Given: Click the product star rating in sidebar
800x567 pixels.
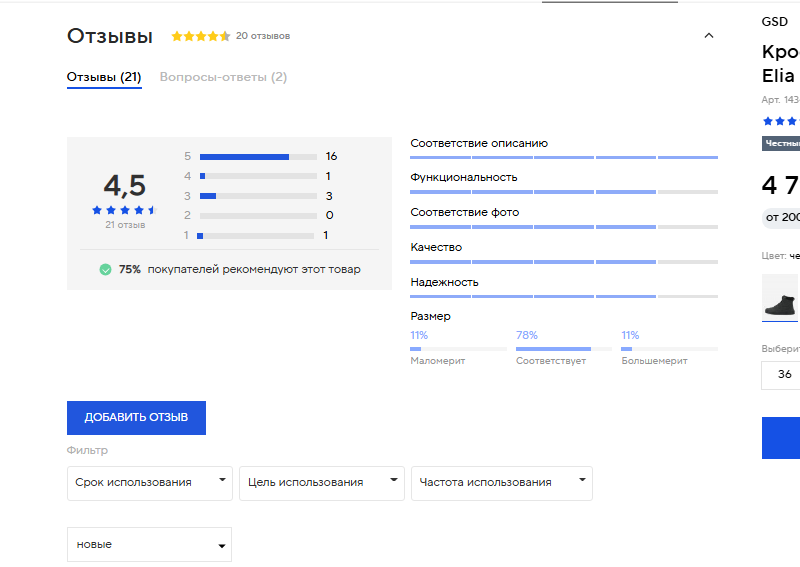Looking at the screenshot, I should (781, 120).
